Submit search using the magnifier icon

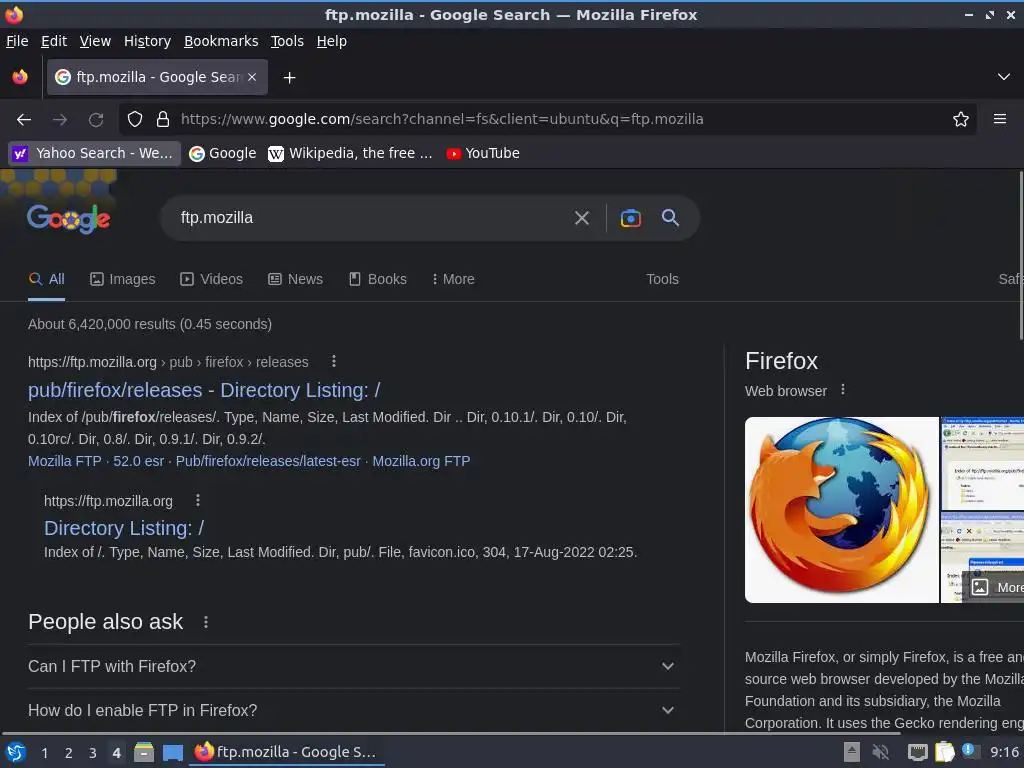tap(670, 217)
